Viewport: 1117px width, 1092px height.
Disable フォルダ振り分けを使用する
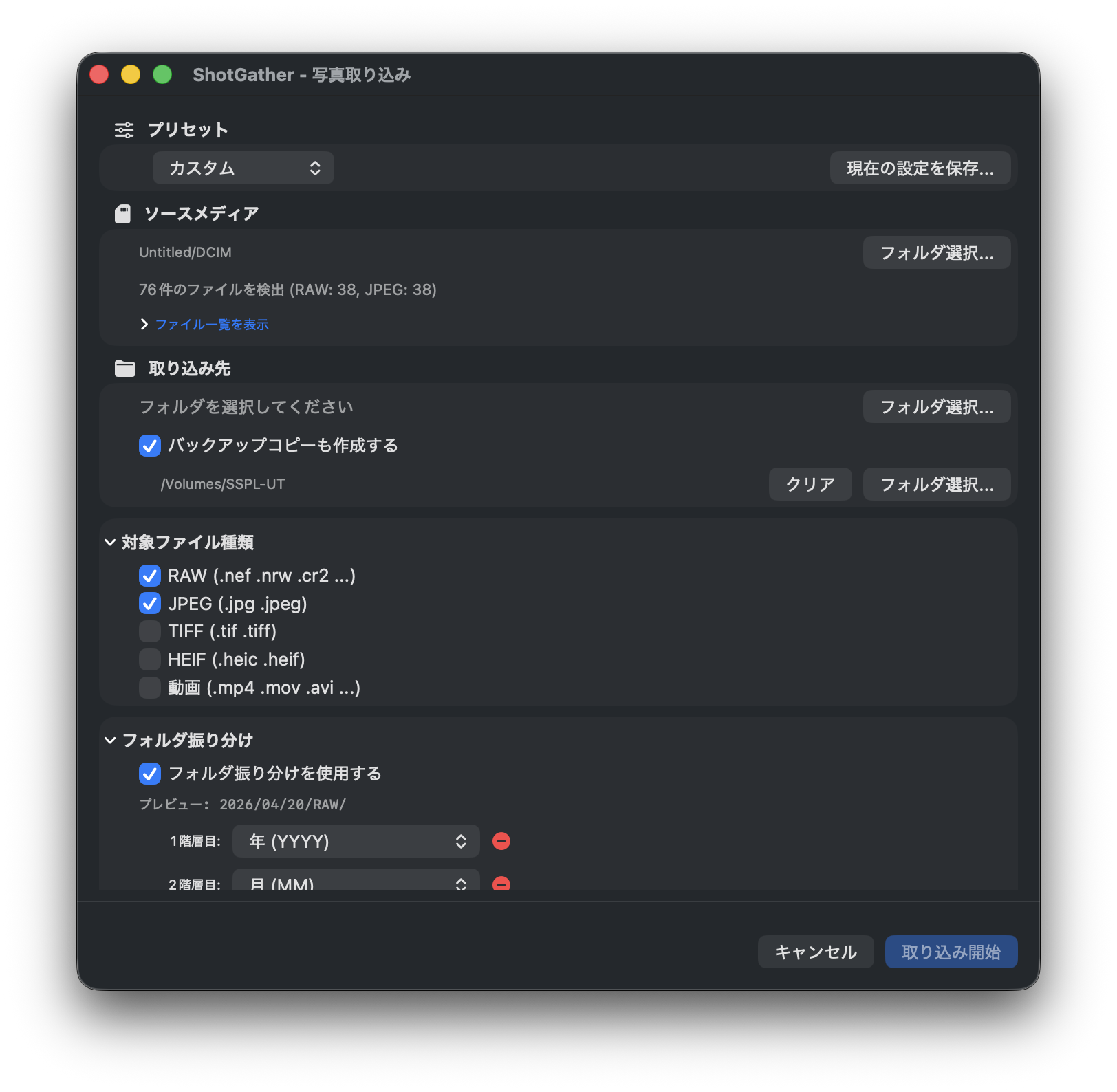[x=149, y=774]
